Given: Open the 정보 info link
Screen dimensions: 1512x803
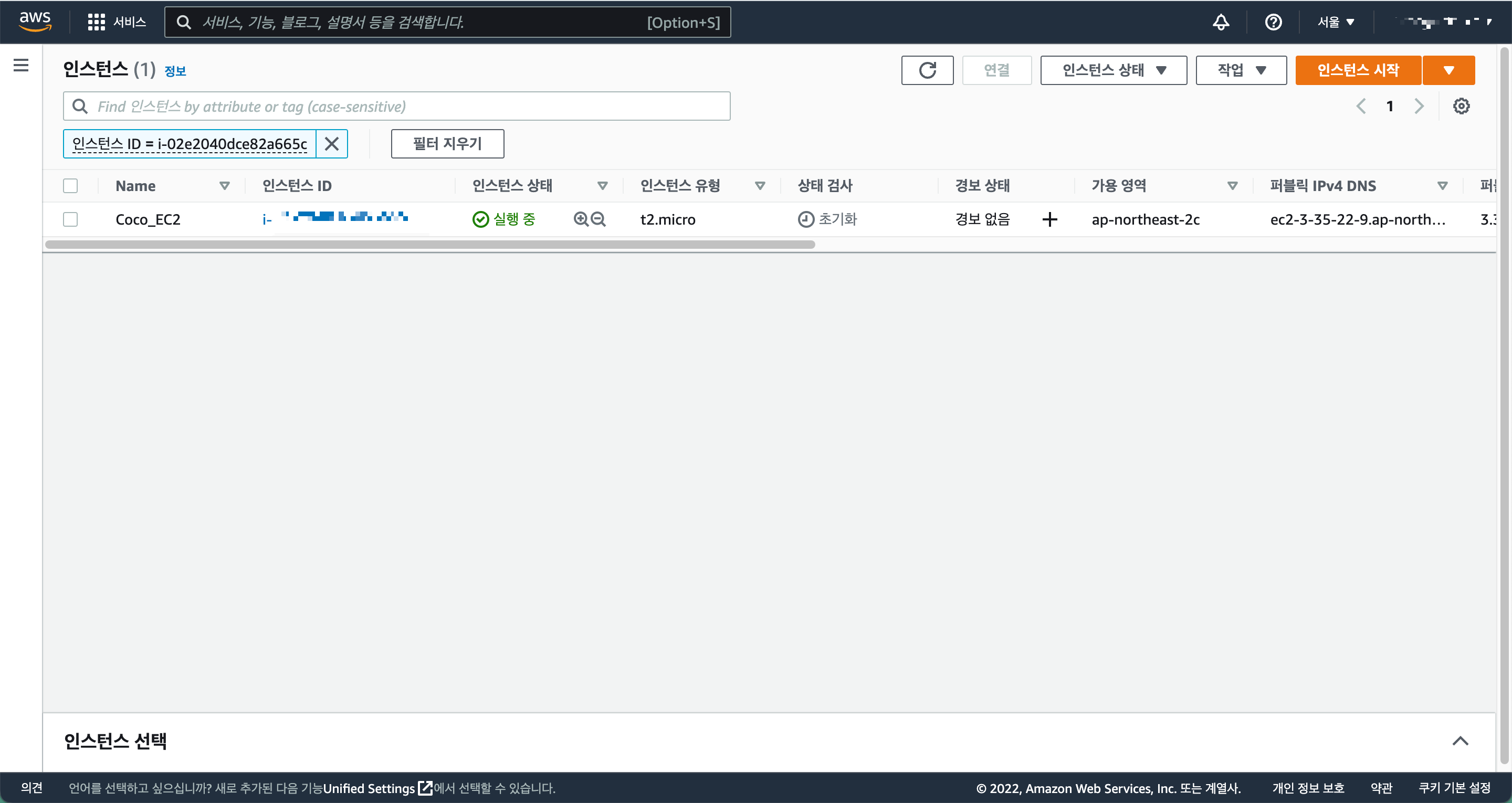Looking at the screenshot, I should [x=175, y=71].
